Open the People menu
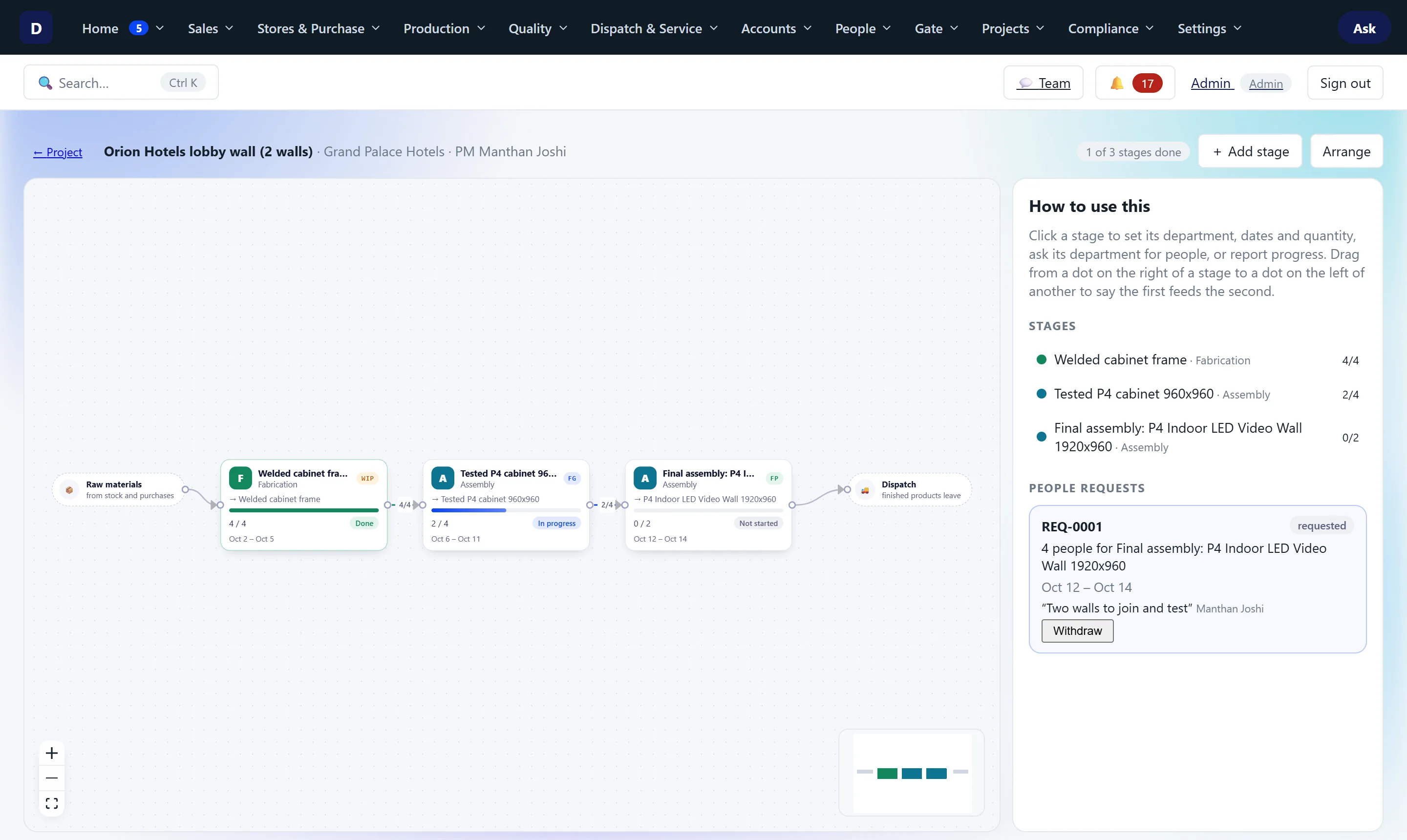The height and width of the screenshot is (840, 1407). [863, 28]
